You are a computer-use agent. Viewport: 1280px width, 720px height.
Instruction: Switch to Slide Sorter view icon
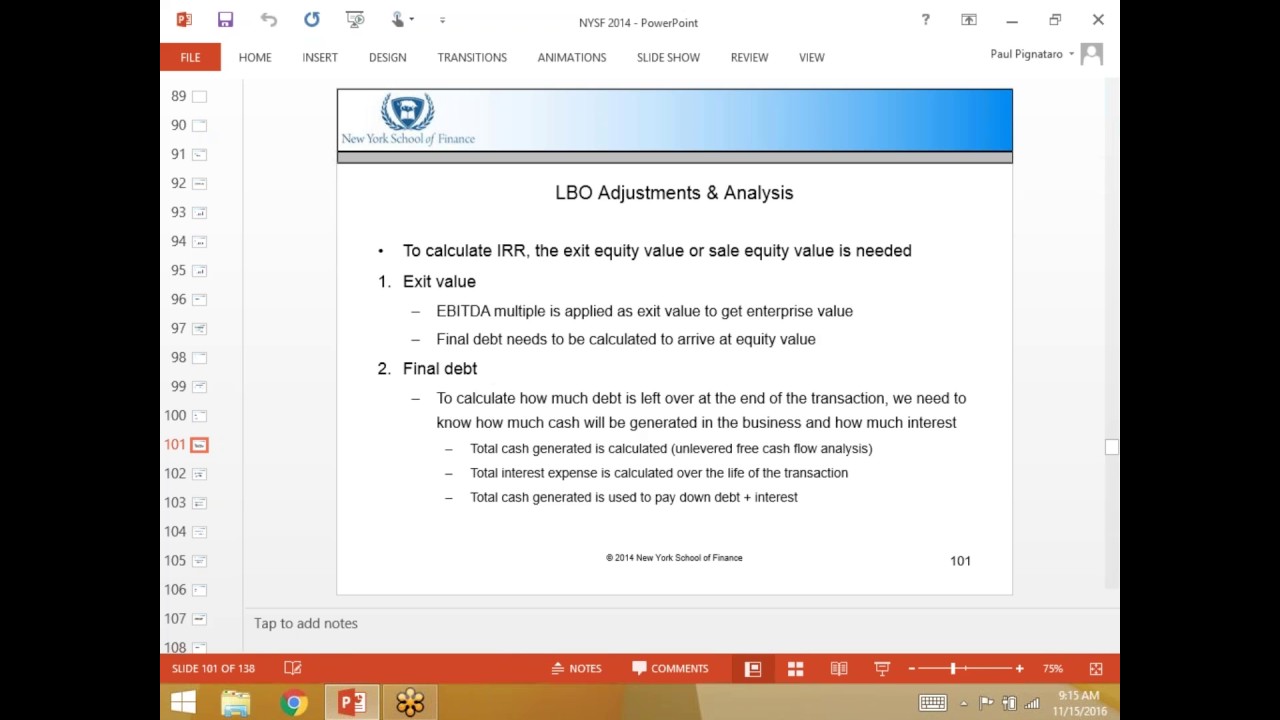(795, 668)
